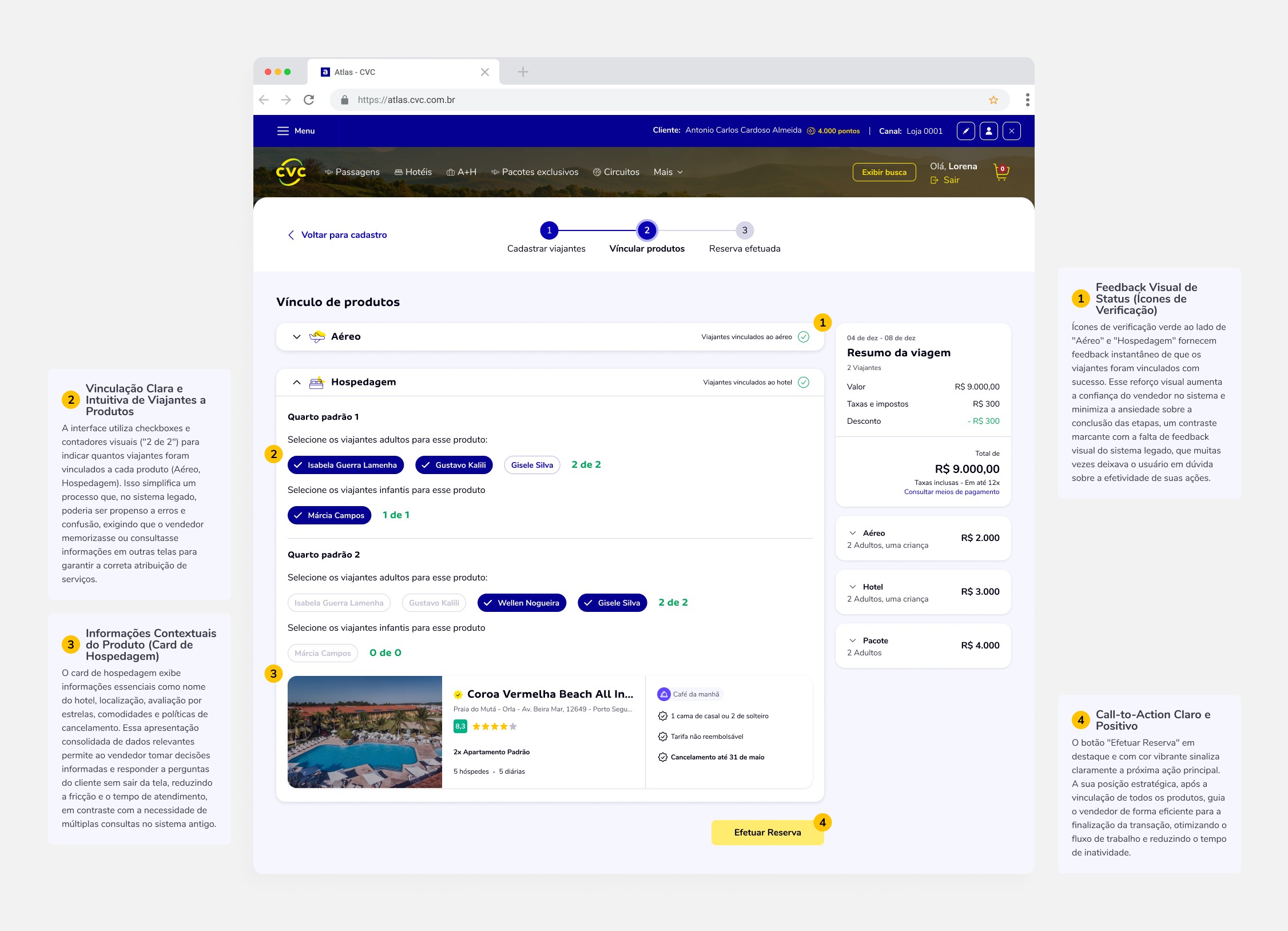Image resolution: width=1288 pixels, height=931 pixels.
Task: Toggle the greyed Márcia Campos chip in Quarto padrão 2
Action: (323, 653)
